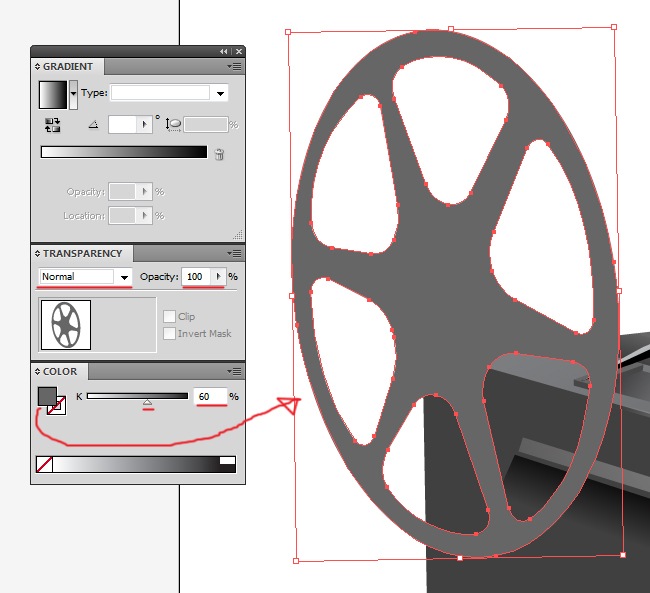
Task: Open the transparency Opacity slider arrow
Action: pyautogui.click(x=218, y=277)
